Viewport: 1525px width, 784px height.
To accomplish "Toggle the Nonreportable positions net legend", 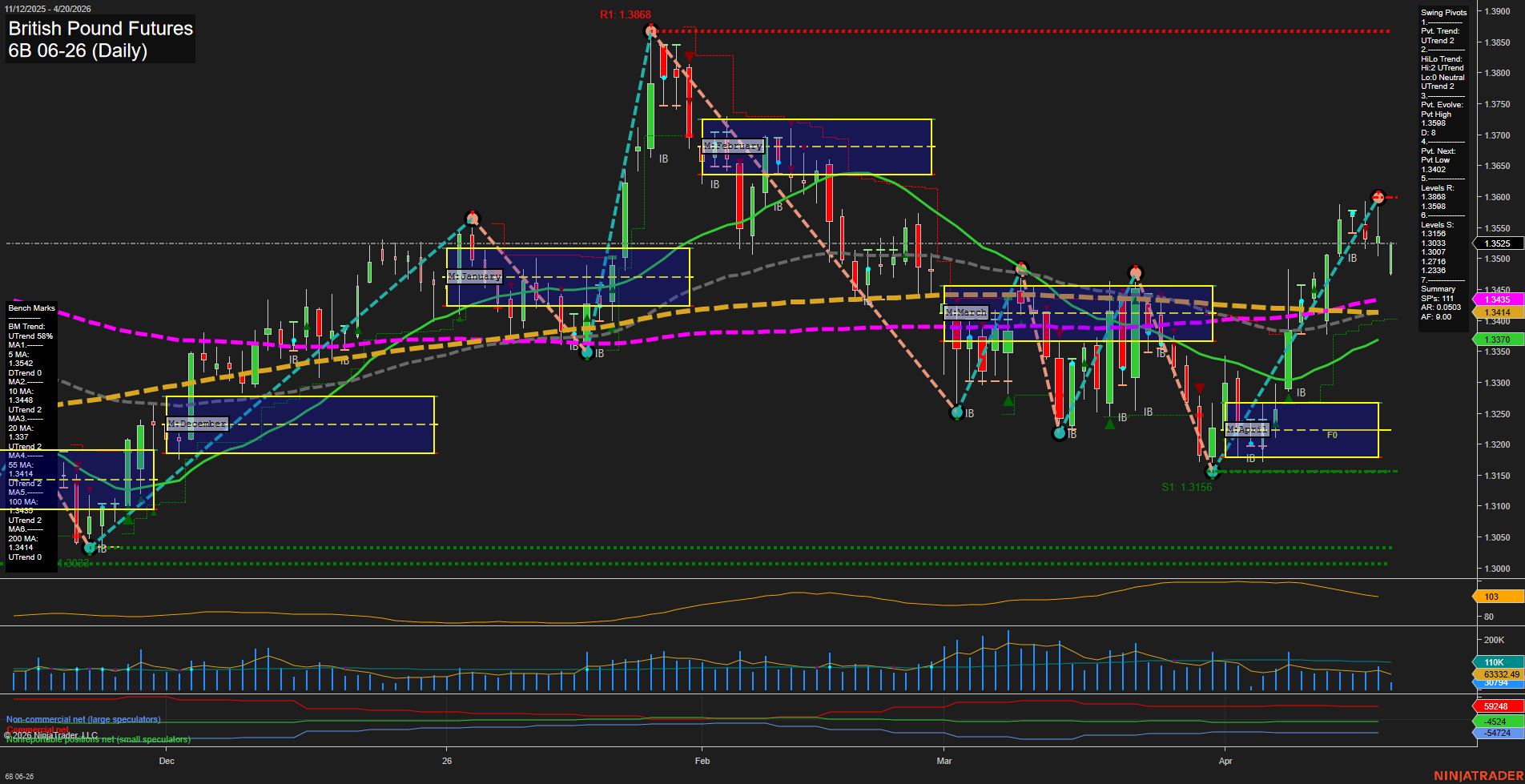I will pos(99,739).
